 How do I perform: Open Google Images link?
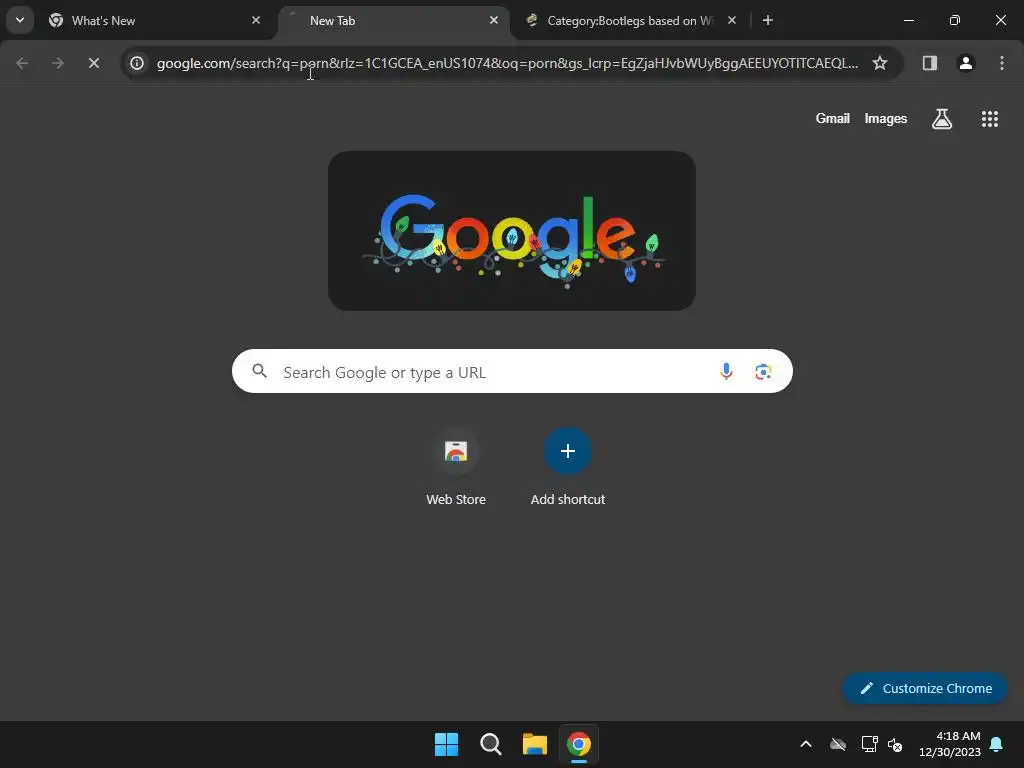tap(886, 119)
